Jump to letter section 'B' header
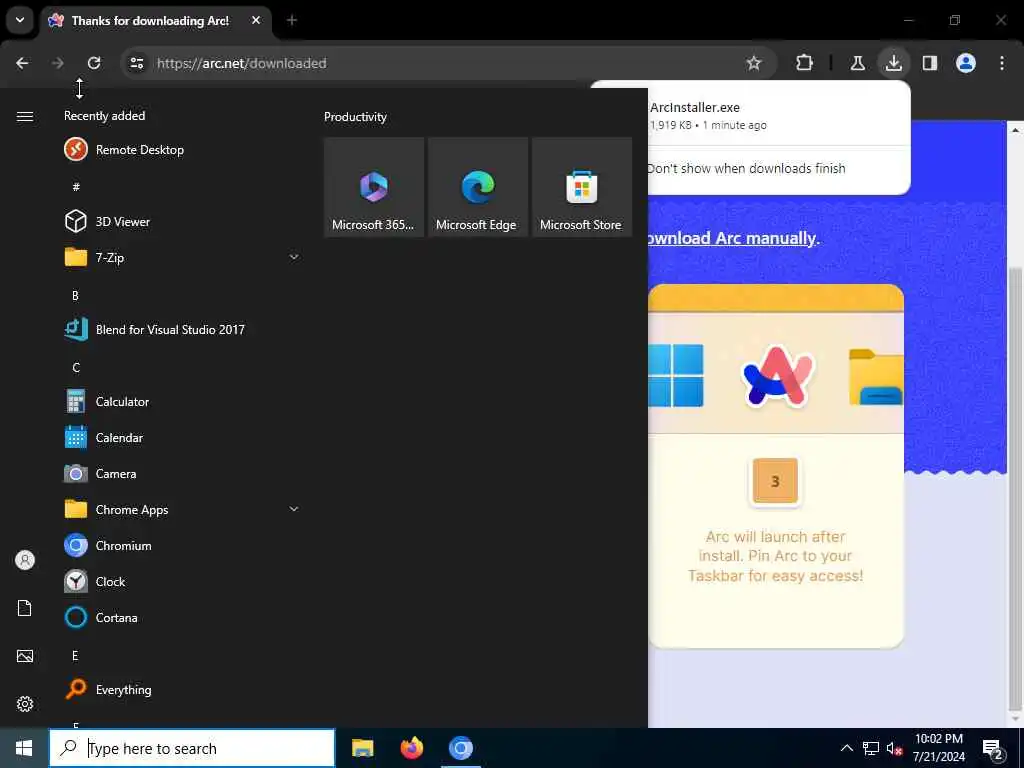The image size is (1024, 768). [x=75, y=296]
